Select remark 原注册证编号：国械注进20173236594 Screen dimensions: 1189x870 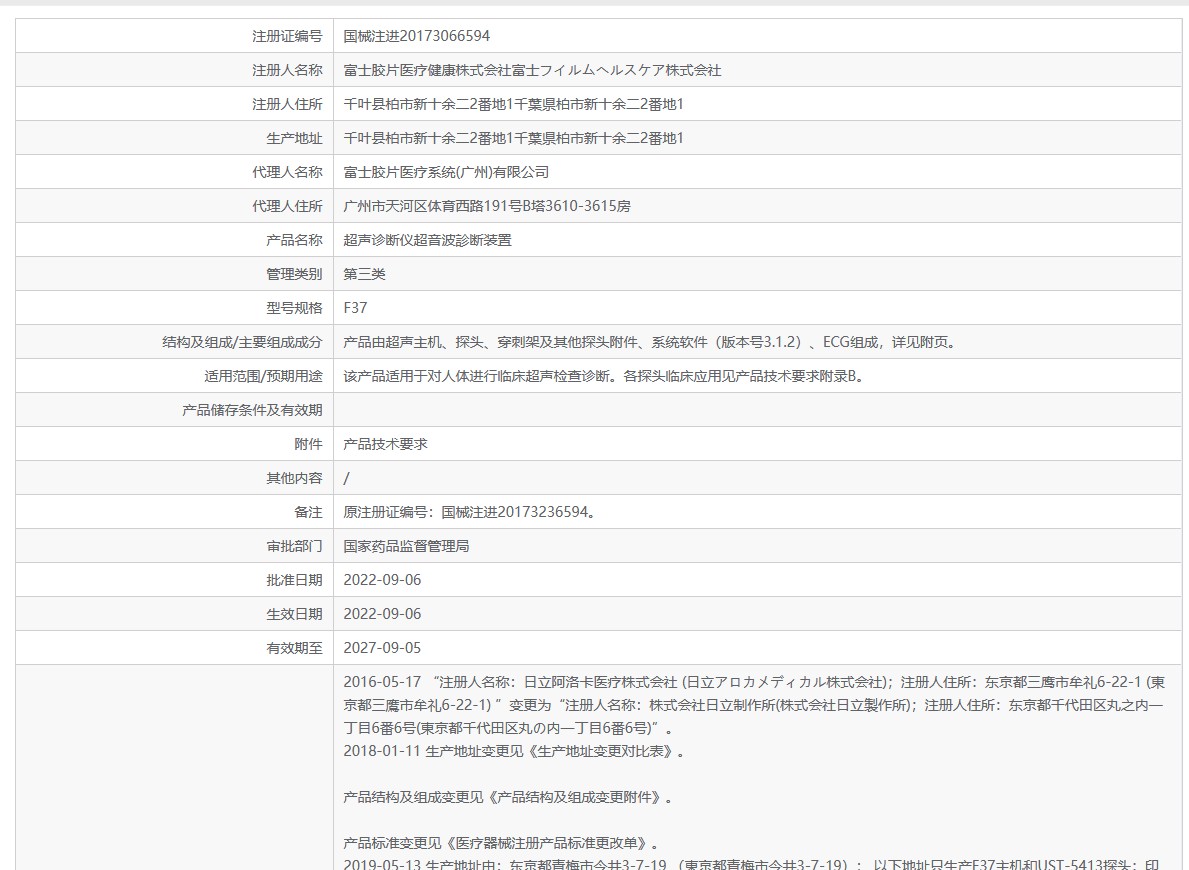pos(469,512)
